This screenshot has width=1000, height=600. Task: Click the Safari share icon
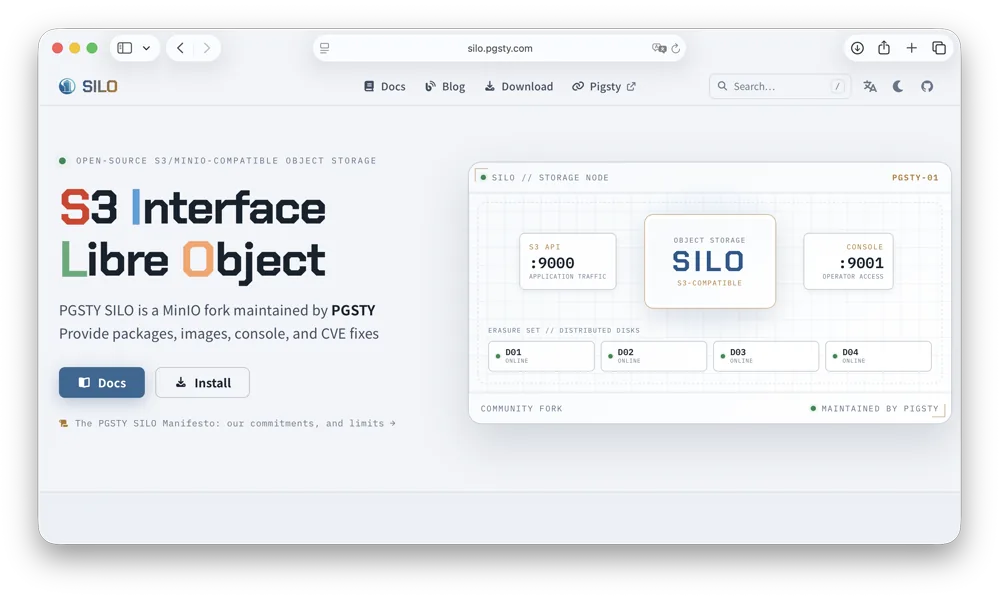[x=884, y=48]
